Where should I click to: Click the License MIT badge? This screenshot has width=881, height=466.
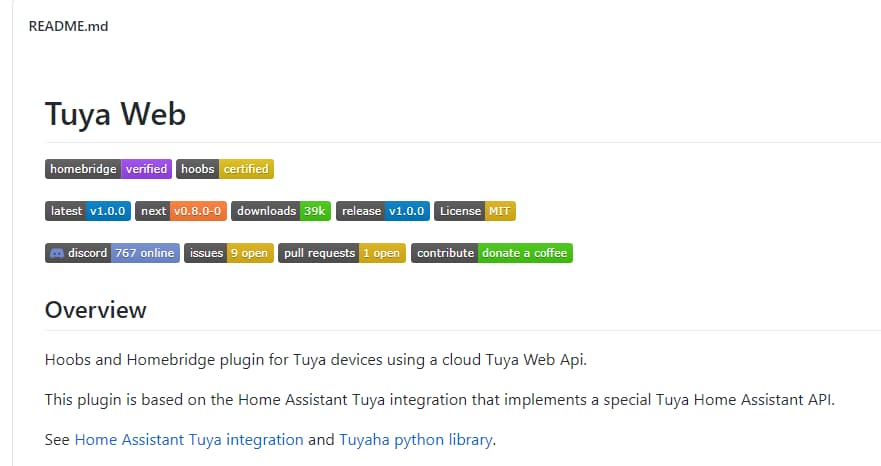(x=475, y=211)
